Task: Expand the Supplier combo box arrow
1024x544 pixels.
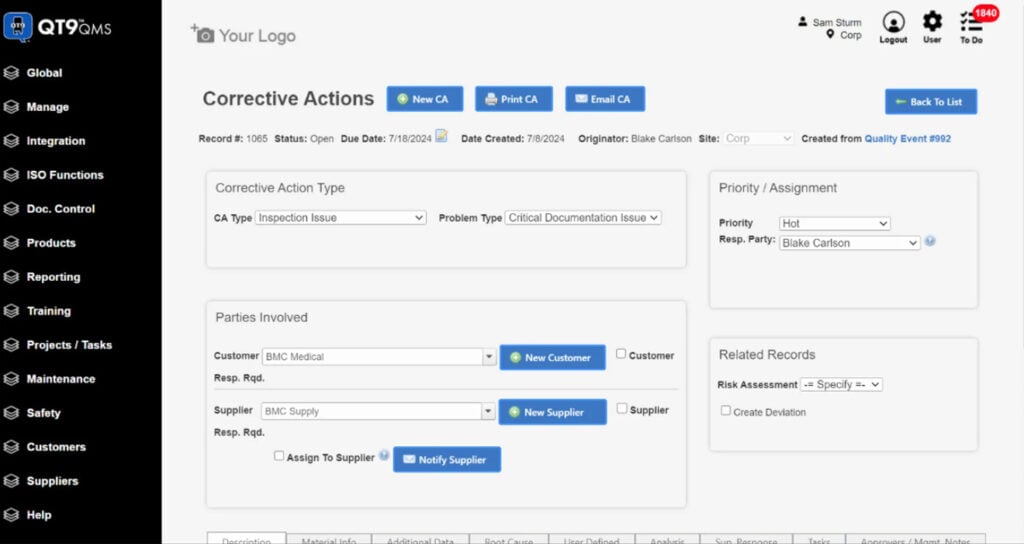Action: point(488,411)
